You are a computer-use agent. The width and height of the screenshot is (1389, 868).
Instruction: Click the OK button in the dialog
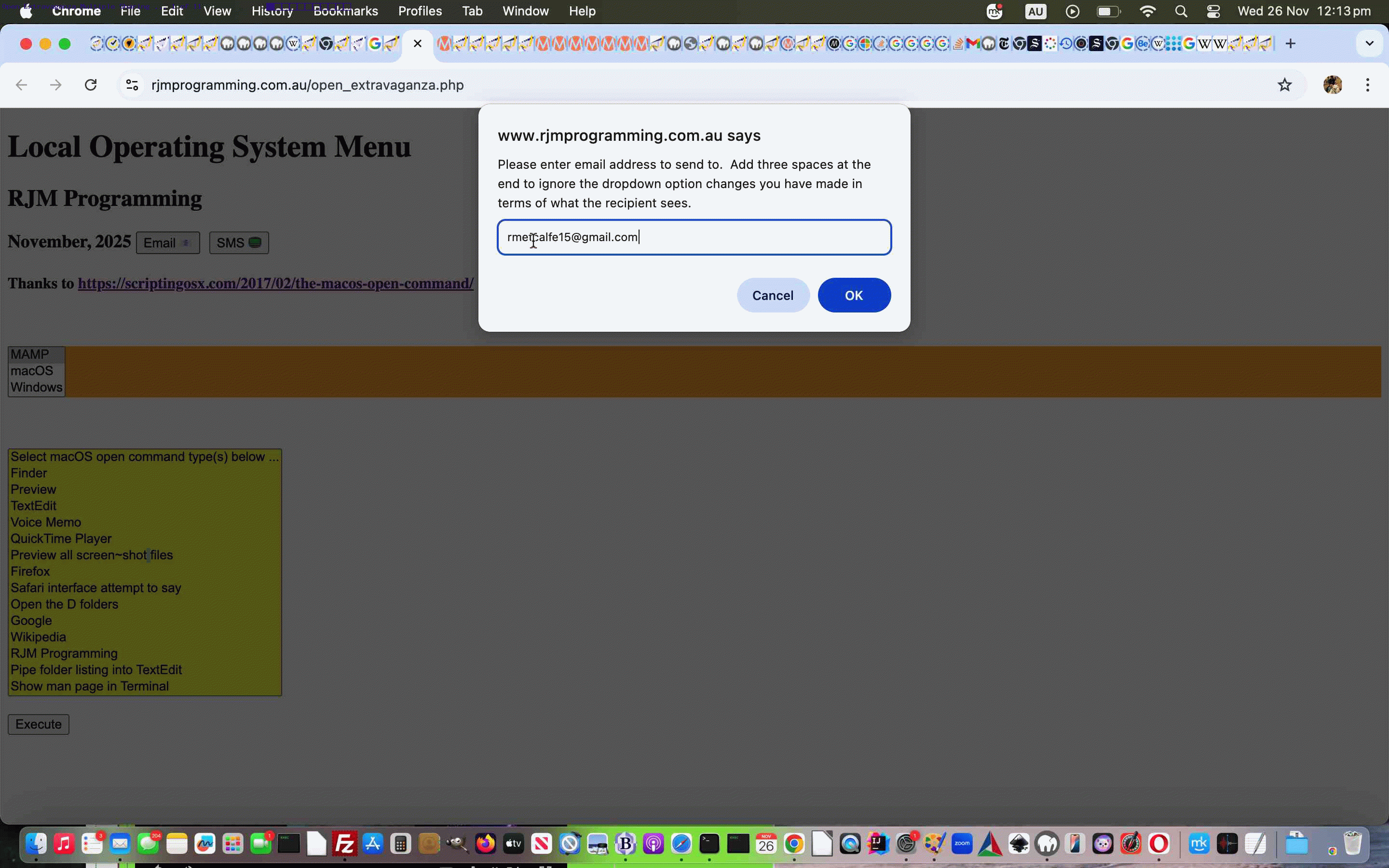[x=854, y=295]
